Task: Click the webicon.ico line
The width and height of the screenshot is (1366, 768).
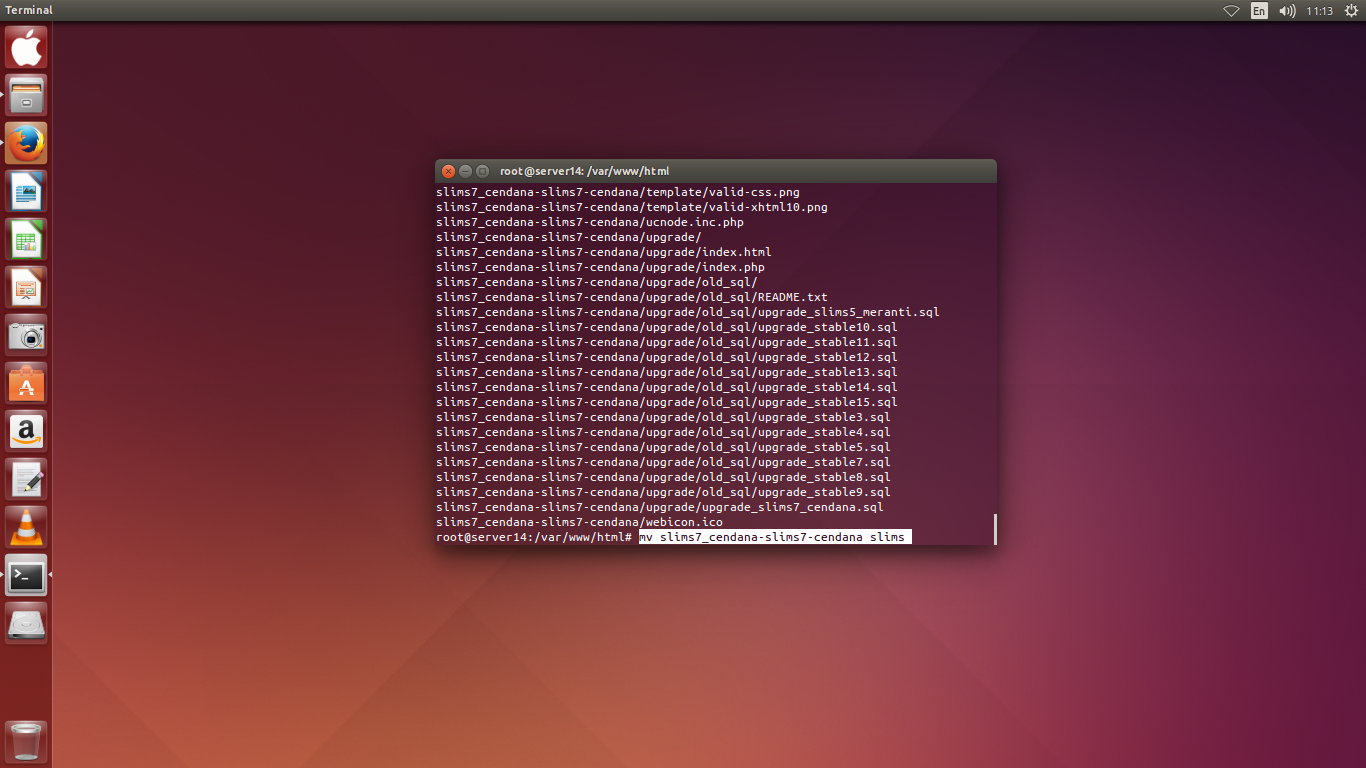Action: click(x=579, y=522)
